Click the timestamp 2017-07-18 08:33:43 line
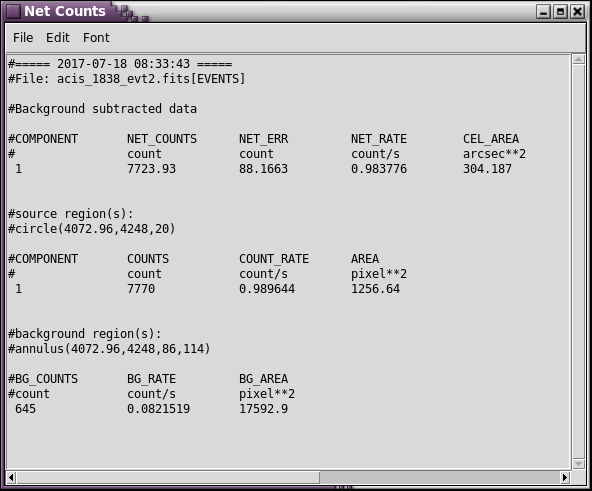Viewport: 592px width, 491px height. point(120,64)
